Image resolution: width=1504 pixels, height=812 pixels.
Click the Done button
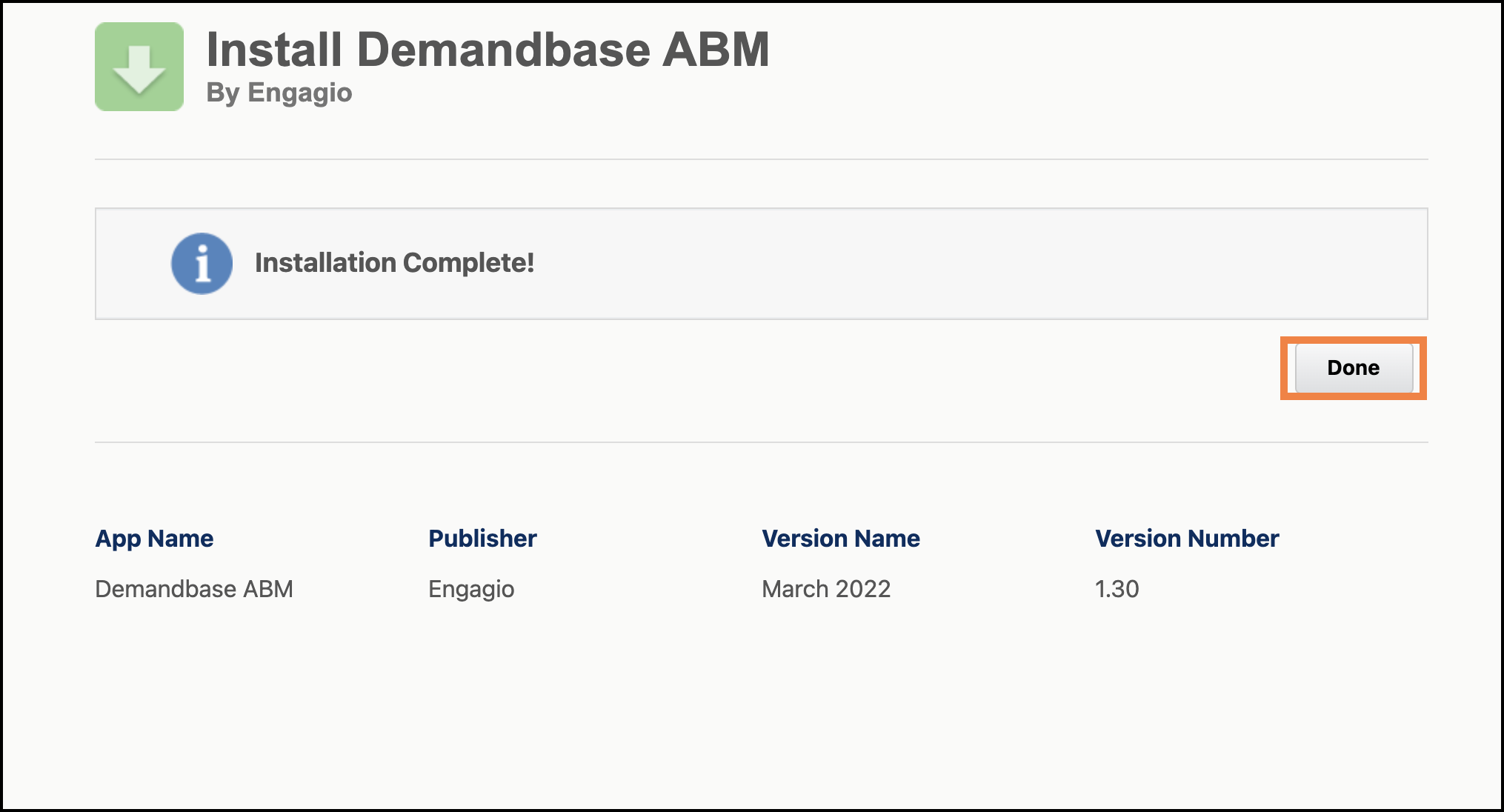pos(1354,368)
